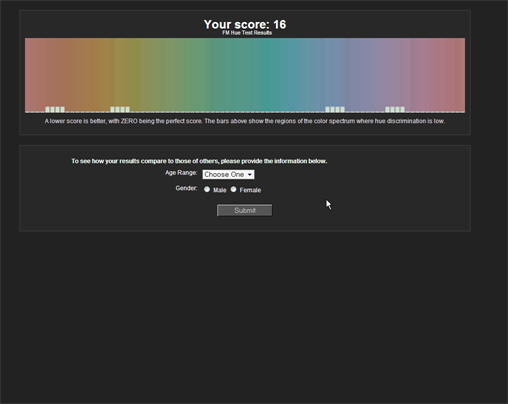This screenshot has width=508, height=404.
Task: Click the arrow on the Age Range combo box
Action: tap(250, 175)
